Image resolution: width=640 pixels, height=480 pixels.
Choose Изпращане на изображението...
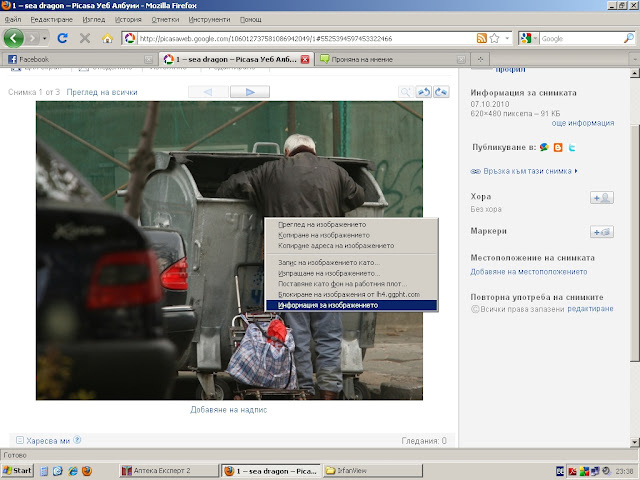tap(351, 273)
